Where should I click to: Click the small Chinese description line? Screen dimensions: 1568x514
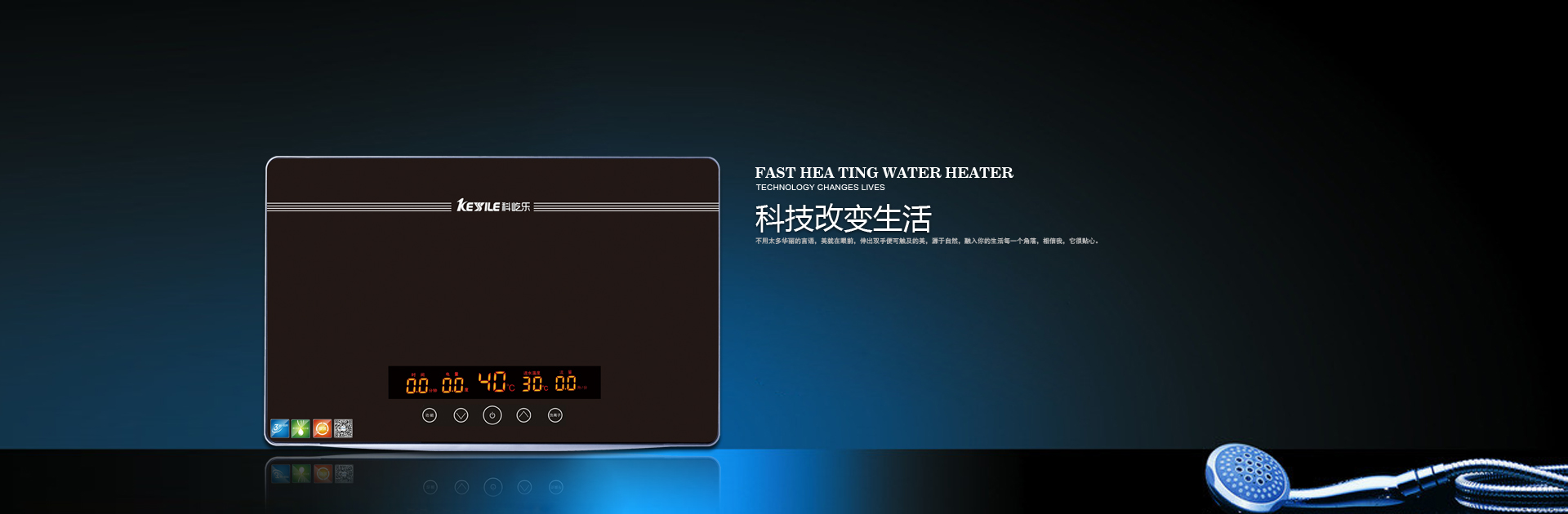(x=926, y=241)
